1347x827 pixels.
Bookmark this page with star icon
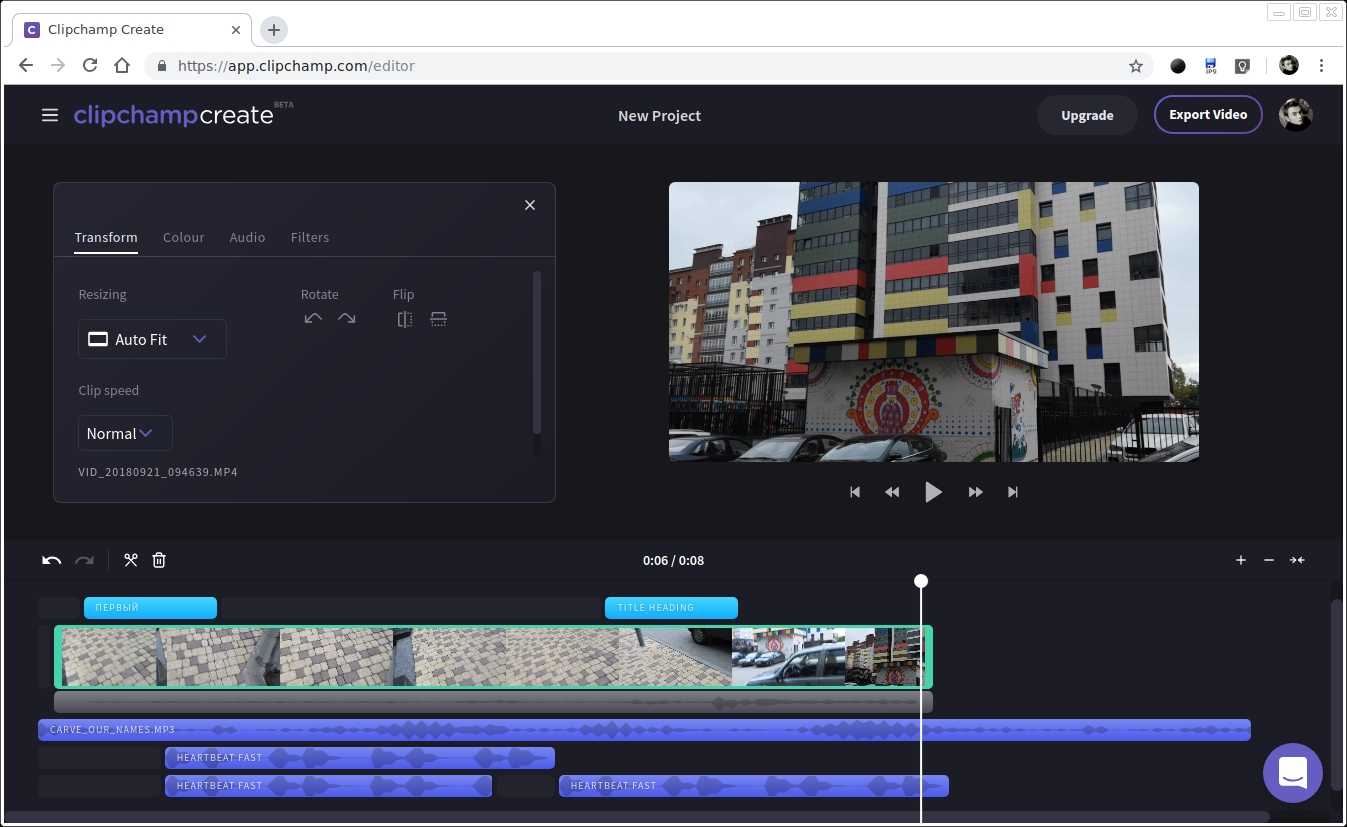[1136, 66]
